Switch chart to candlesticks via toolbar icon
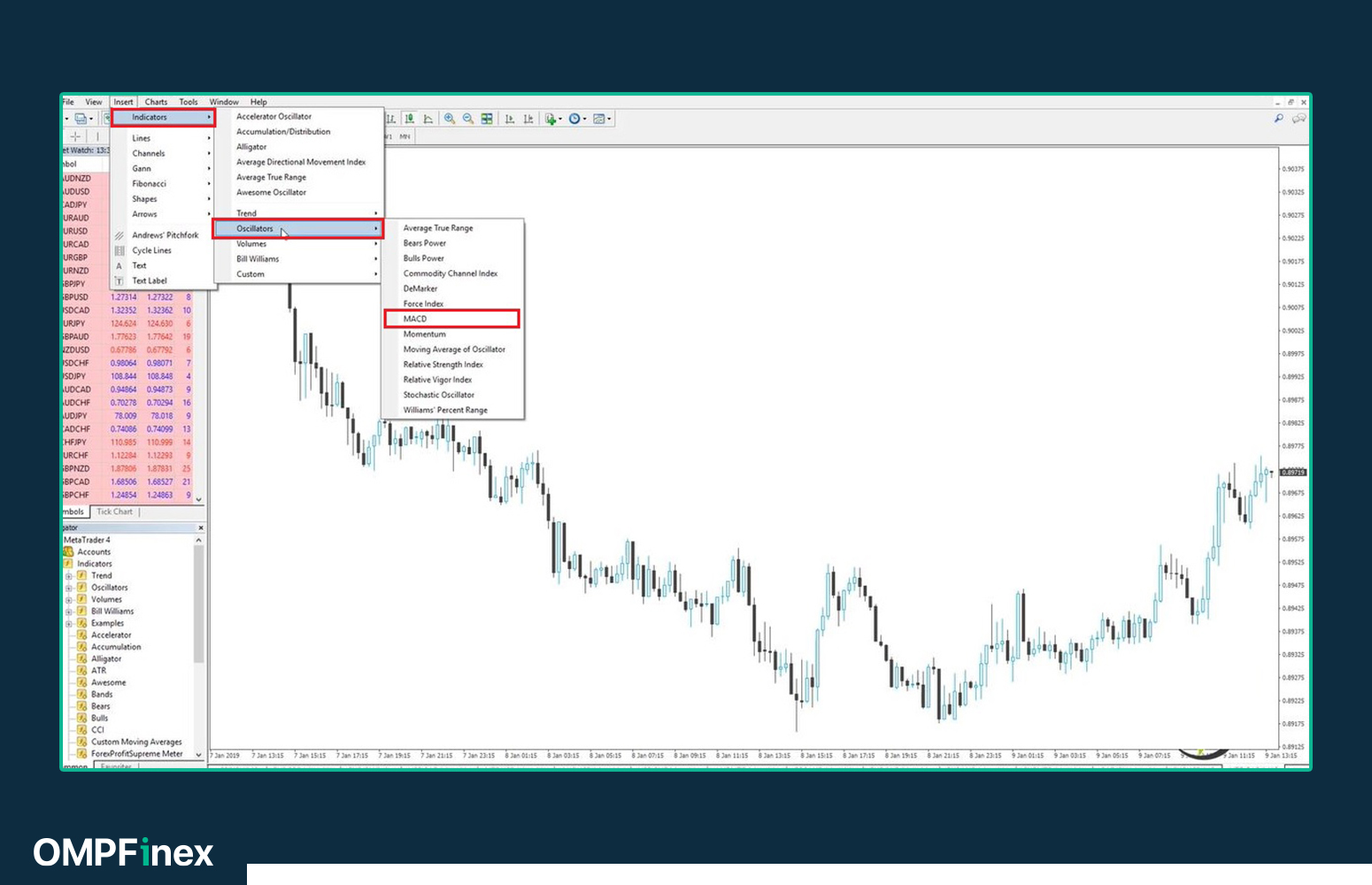This screenshot has width=1372, height=885. point(410,119)
